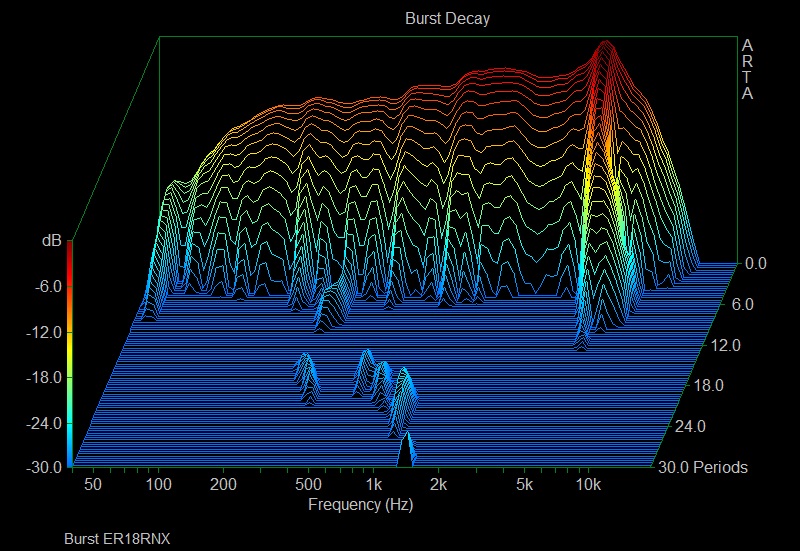The width and height of the screenshot is (800, 551).
Task: Click the 100 Hz frequency tick label
Action: tap(158, 485)
